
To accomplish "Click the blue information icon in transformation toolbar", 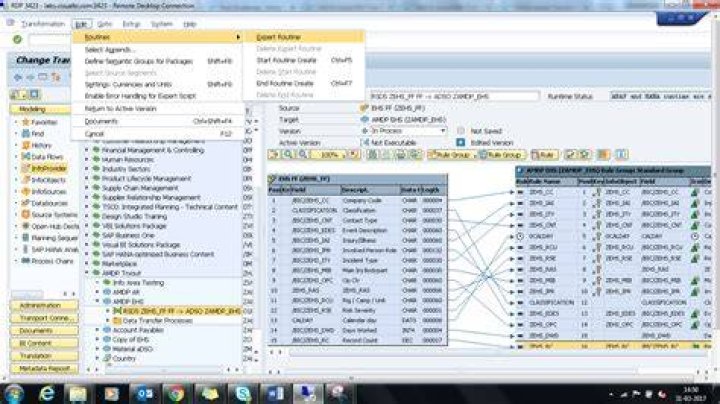I will coord(621,155).
